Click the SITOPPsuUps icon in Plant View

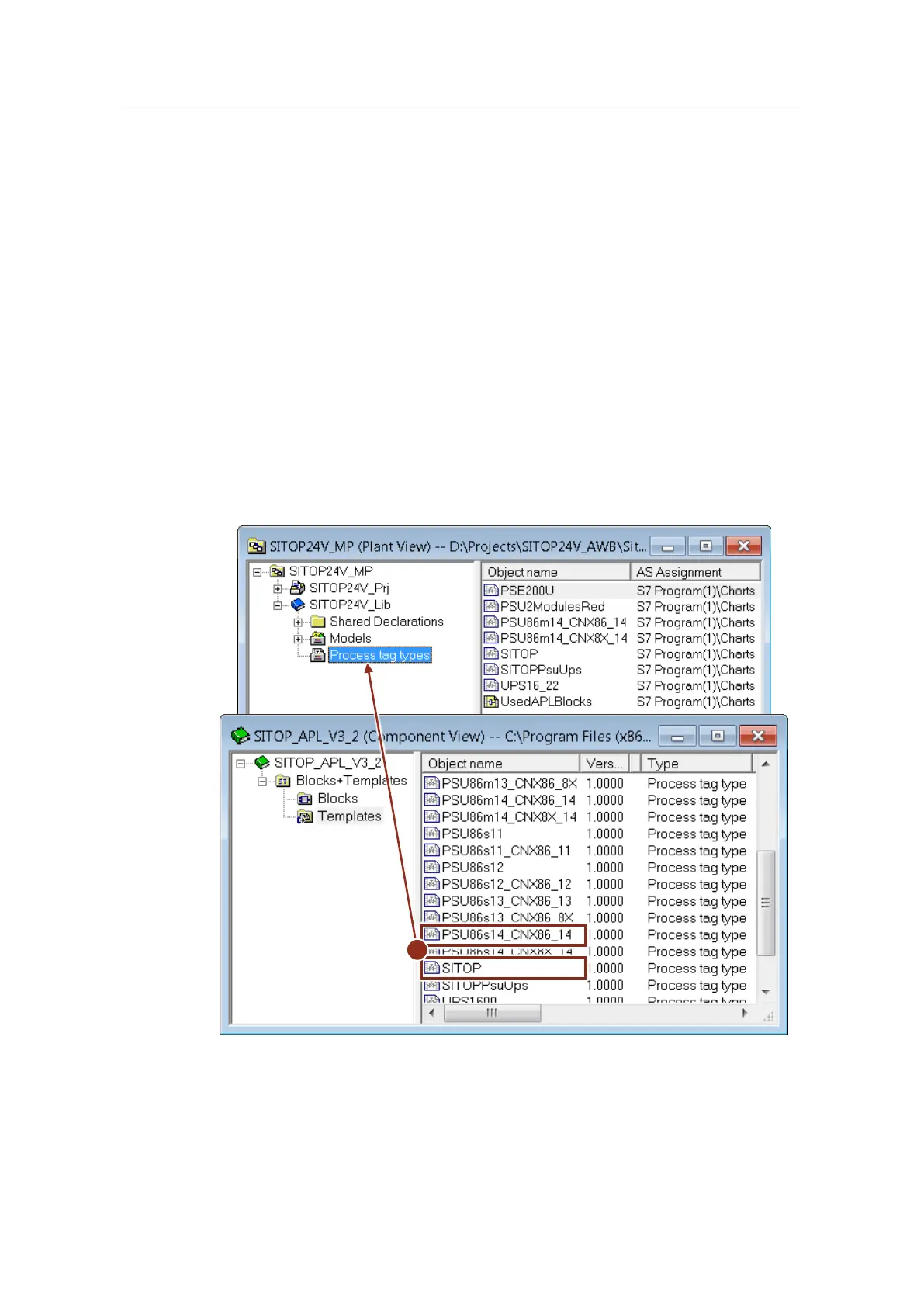click(491, 670)
